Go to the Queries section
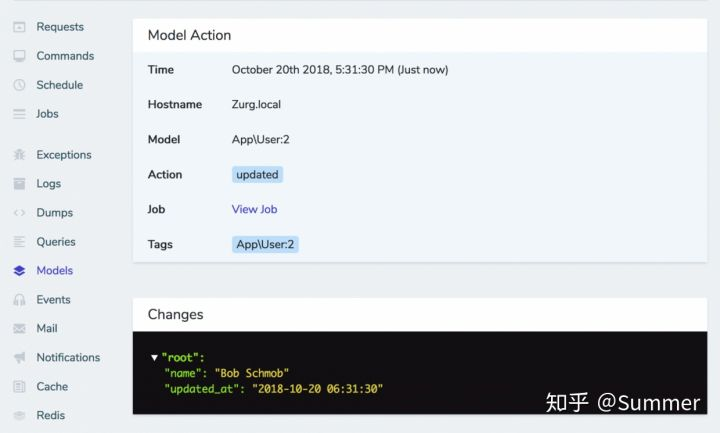The image size is (720, 433). point(56,242)
